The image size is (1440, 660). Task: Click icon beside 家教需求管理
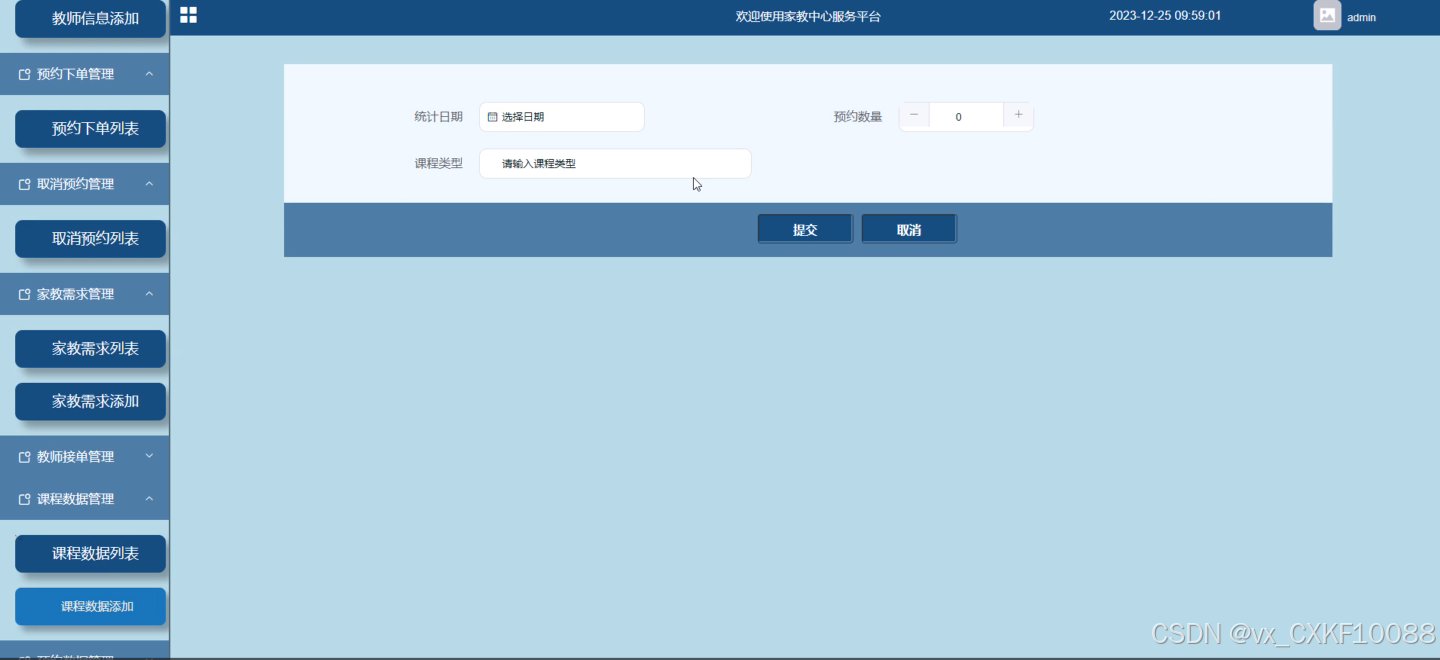pyautogui.click(x=25, y=294)
